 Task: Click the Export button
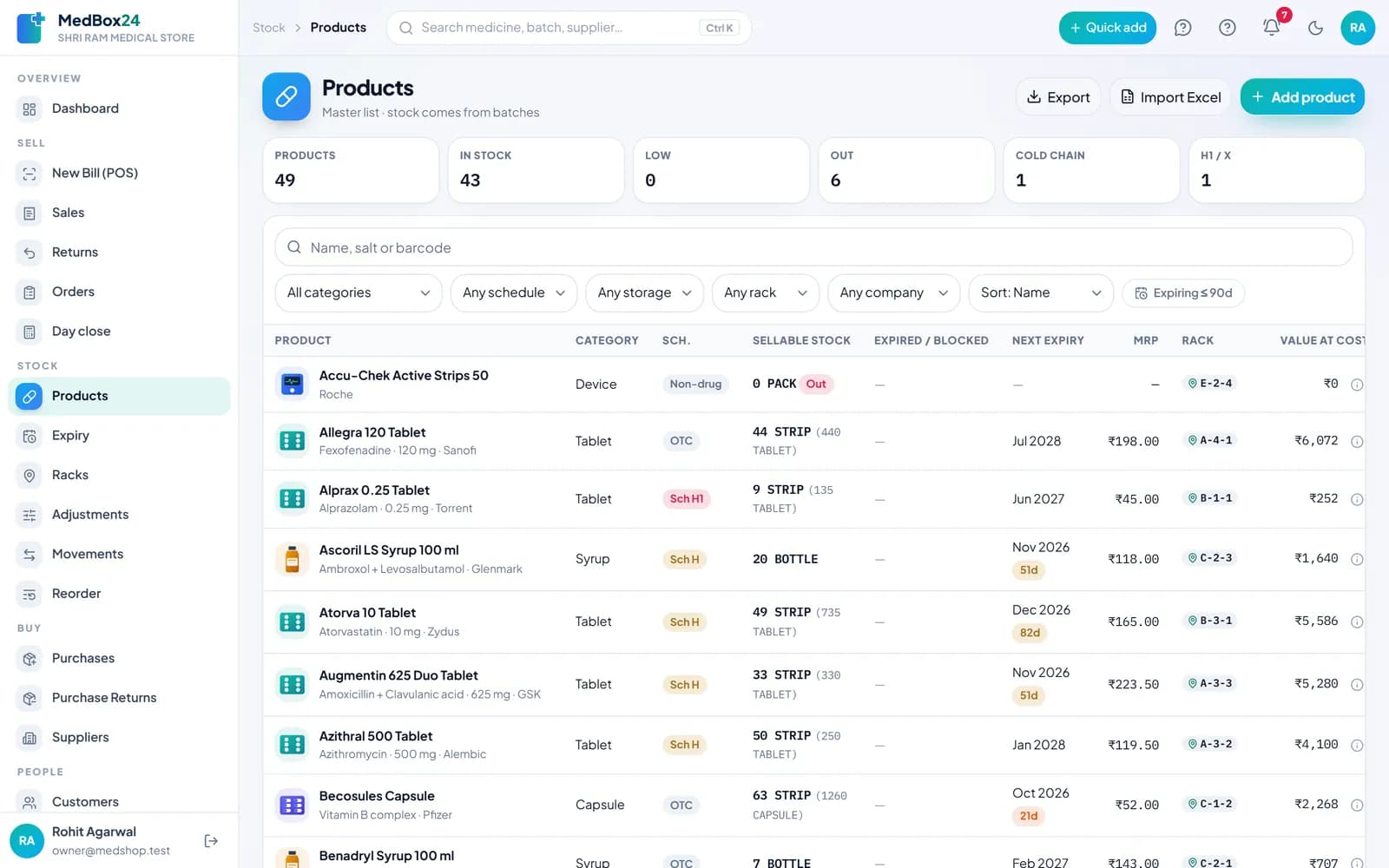[x=1058, y=97]
